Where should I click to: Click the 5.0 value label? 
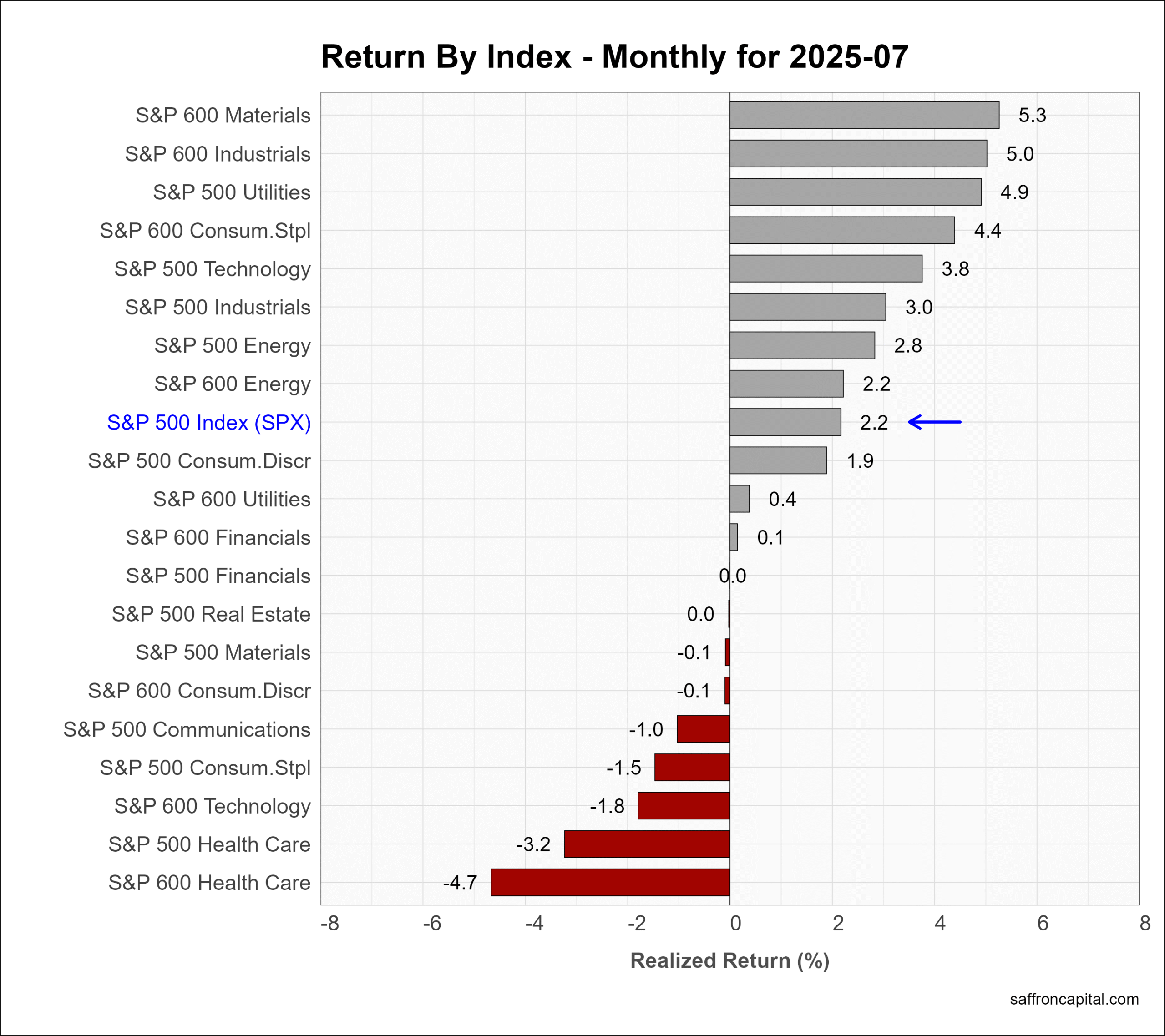(1020, 154)
